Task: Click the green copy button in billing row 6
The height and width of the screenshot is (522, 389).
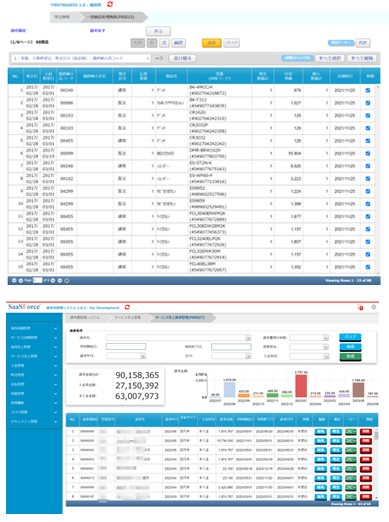Action: pos(350,478)
